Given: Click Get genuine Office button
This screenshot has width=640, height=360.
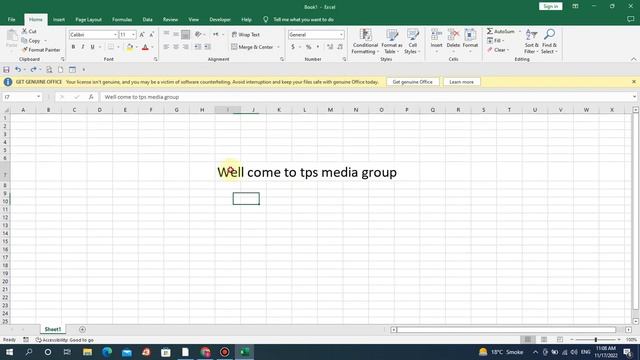Looking at the screenshot, I should [x=412, y=82].
